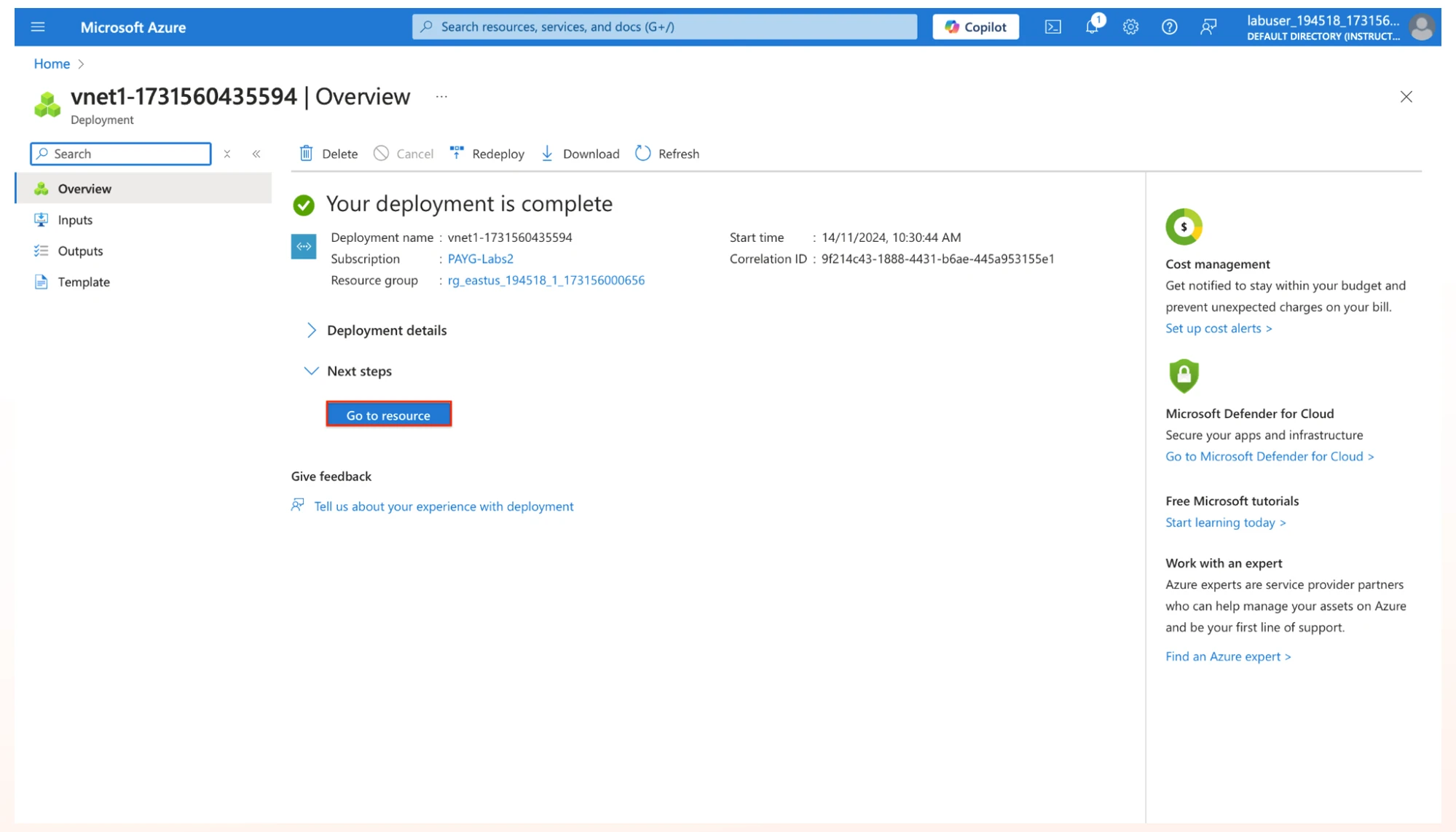The width and height of the screenshot is (1456, 832).
Task: Click the green deployment complete checkmark
Action: [304, 205]
